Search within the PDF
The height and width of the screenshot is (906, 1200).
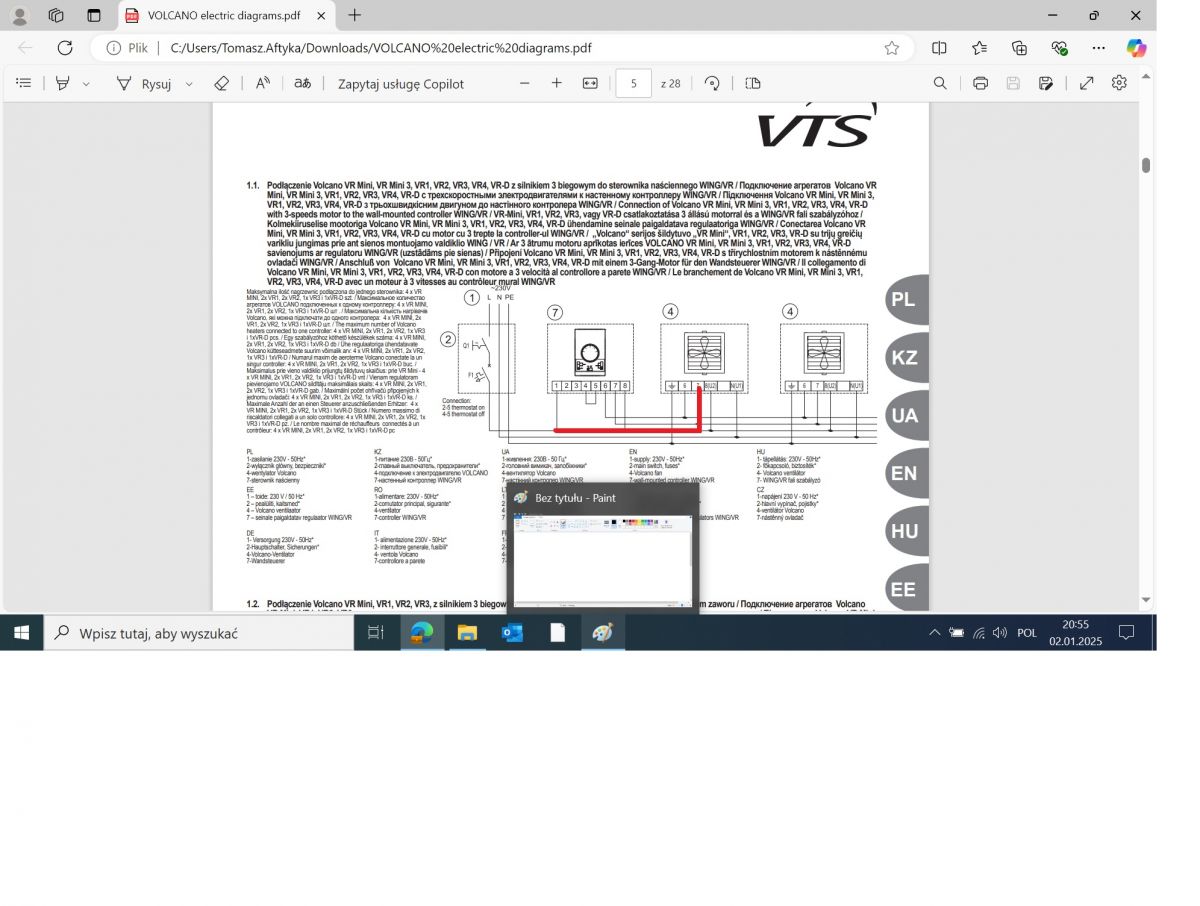click(x=940, y=84)
